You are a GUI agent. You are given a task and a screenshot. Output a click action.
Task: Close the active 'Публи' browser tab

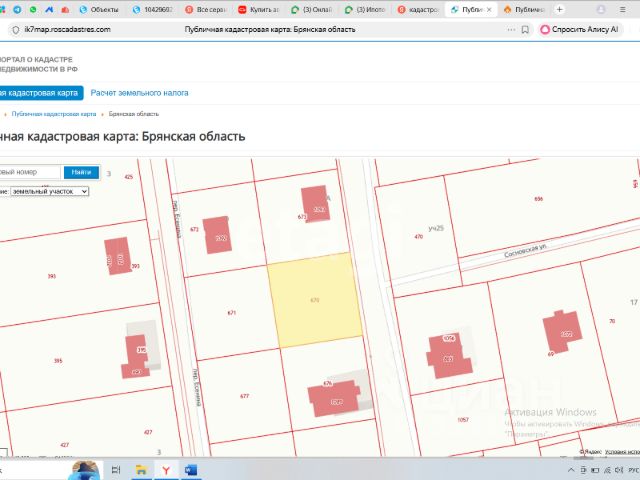pyautogui.click(x=489, y=9)
